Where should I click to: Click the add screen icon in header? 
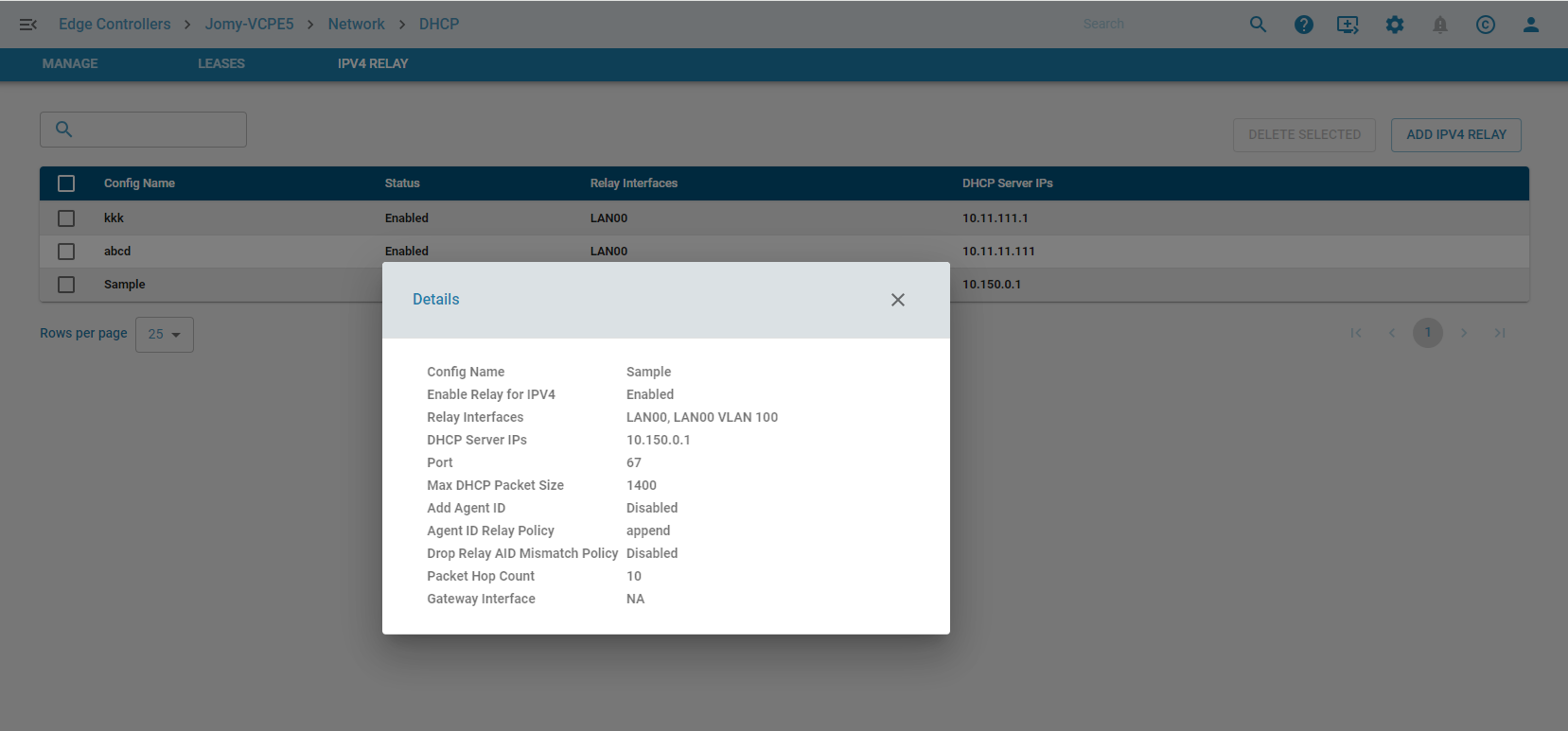pyautogui.click(x=1348, y=25)
